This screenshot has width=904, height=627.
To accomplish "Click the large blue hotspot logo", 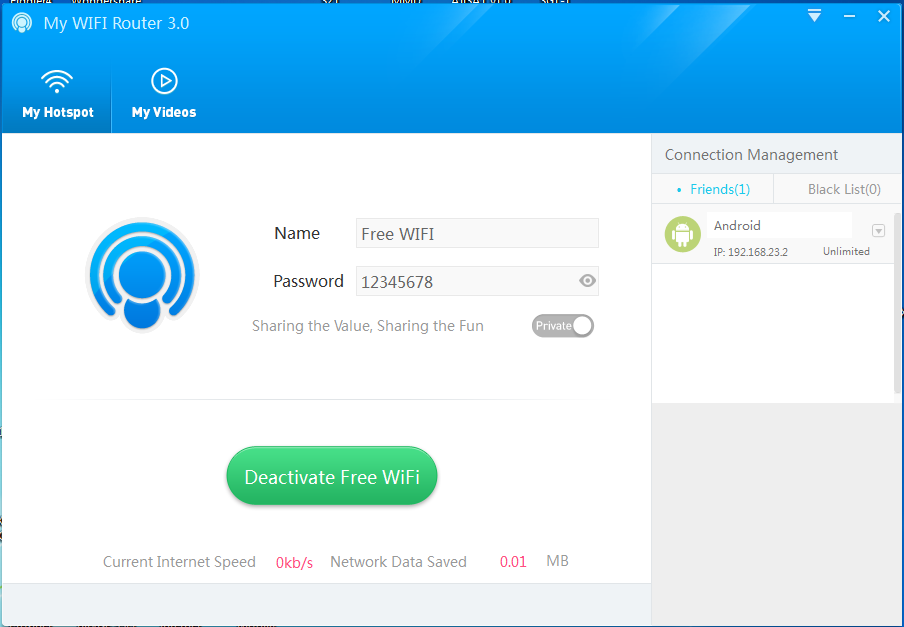I will coord(142,275).
